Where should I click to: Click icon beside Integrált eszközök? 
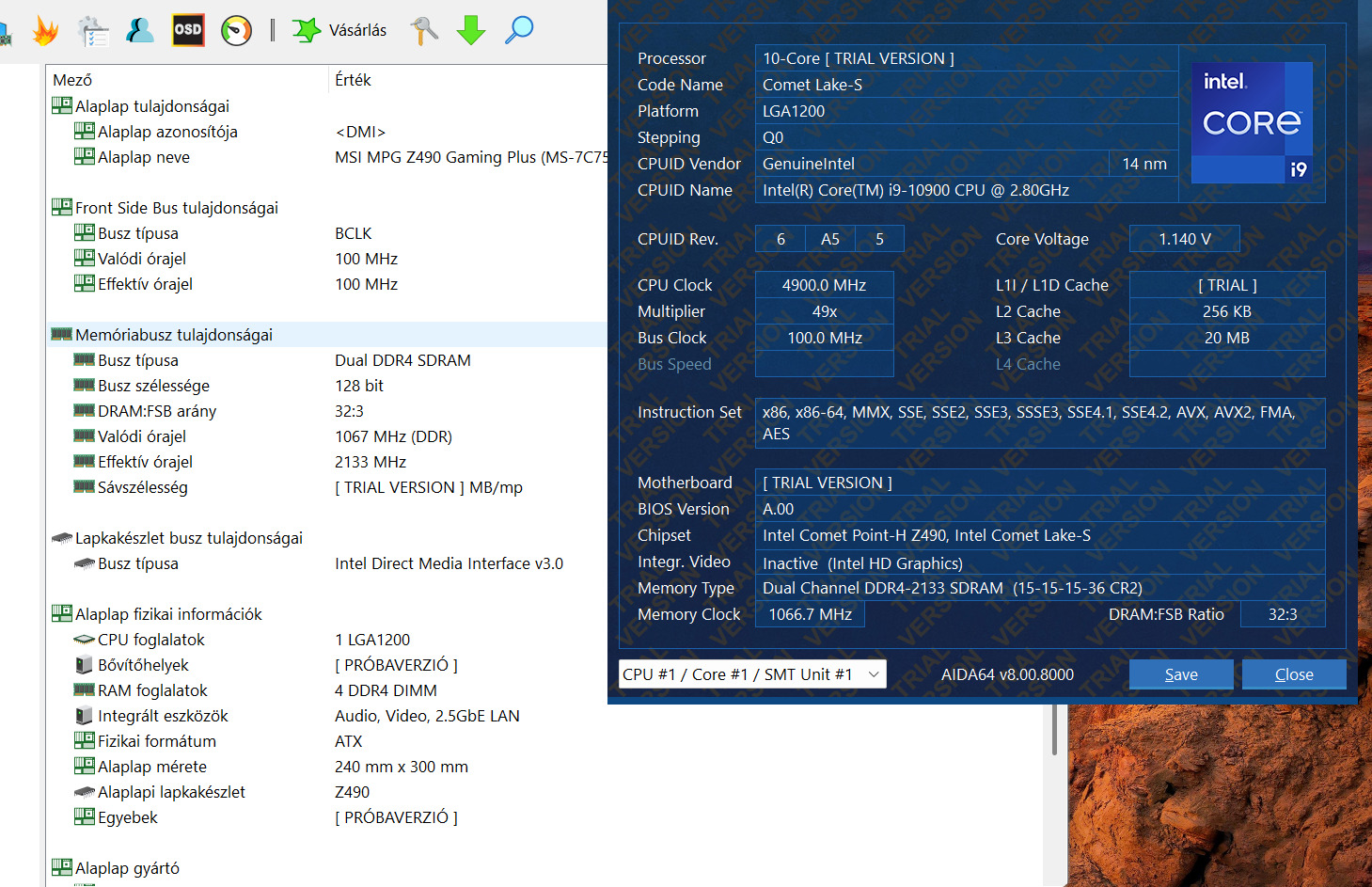tap(85, 716)
